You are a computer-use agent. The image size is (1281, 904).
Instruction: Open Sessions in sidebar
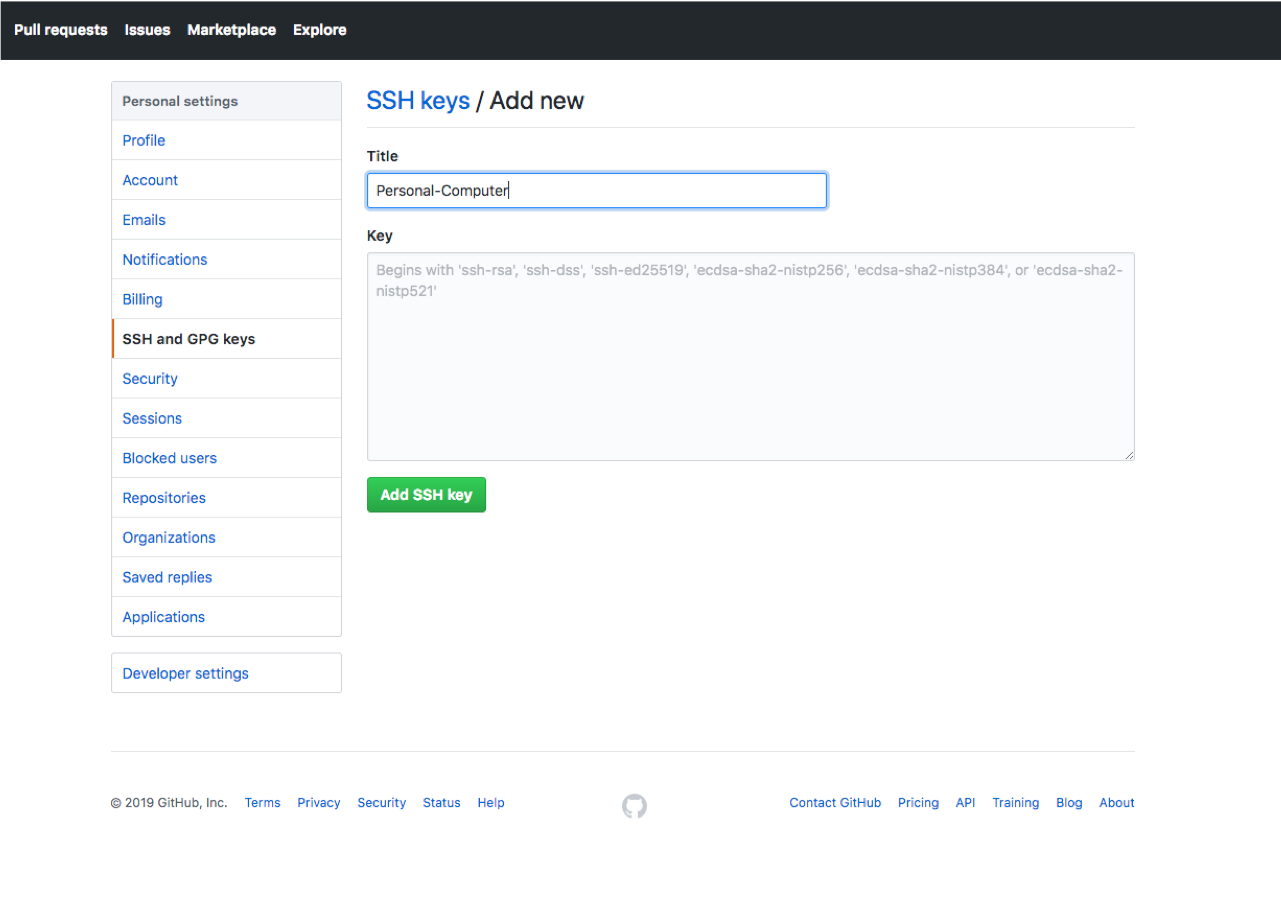[x=226, y=418]
